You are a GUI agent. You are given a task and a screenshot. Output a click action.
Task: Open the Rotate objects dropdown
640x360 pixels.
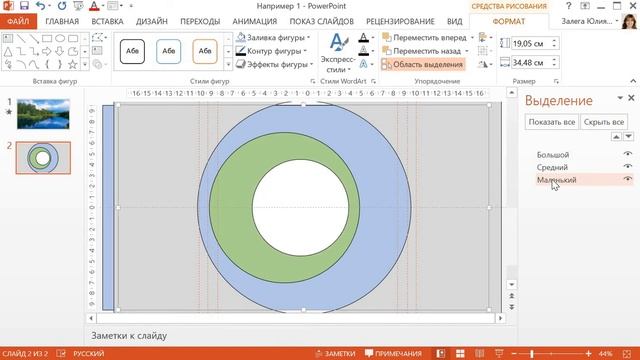[x=485, y=64]
